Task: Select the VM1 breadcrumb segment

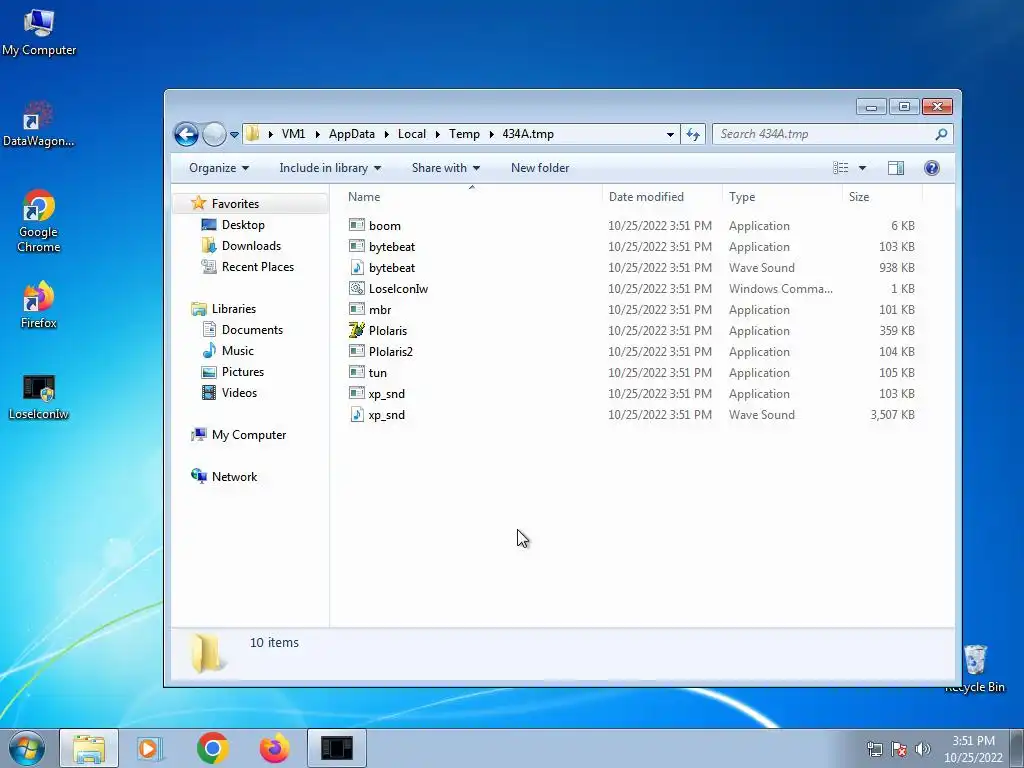Action: click(293, 134)
